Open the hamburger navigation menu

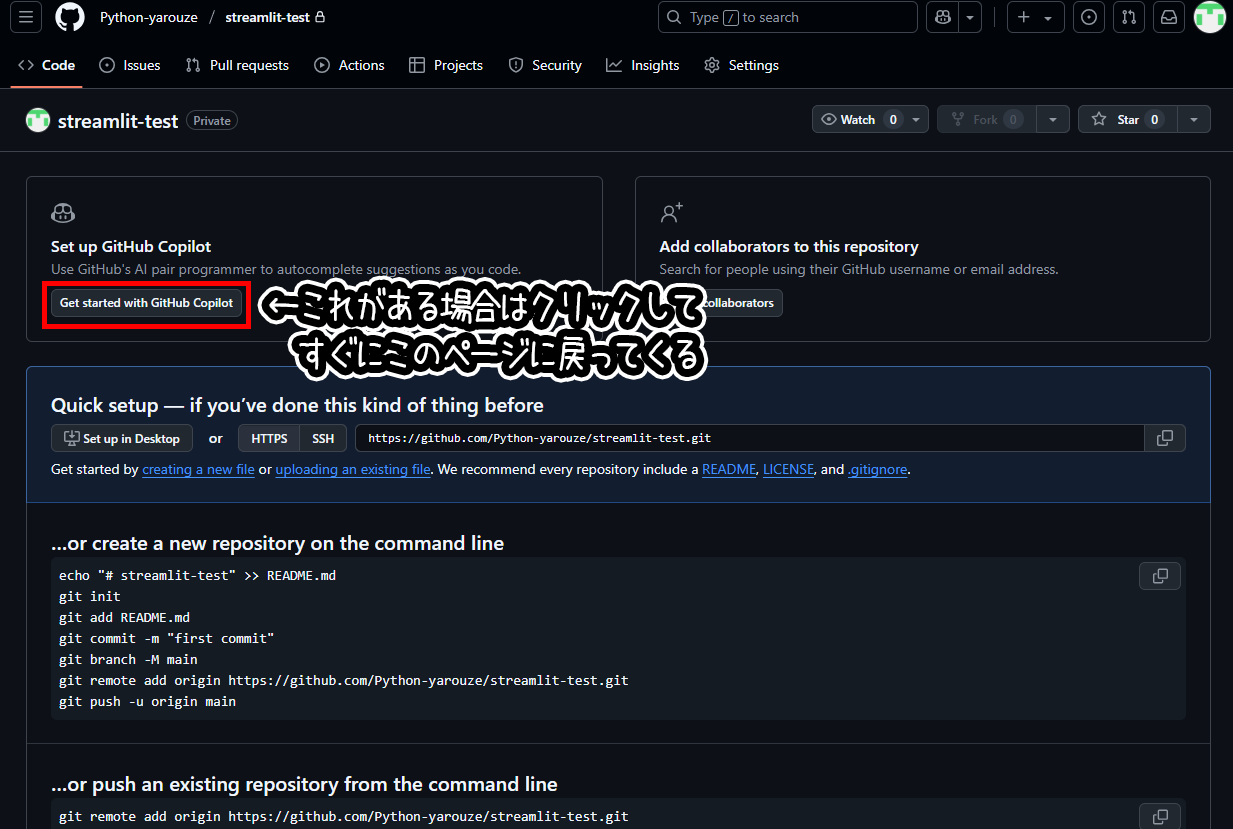pos(26,17)
